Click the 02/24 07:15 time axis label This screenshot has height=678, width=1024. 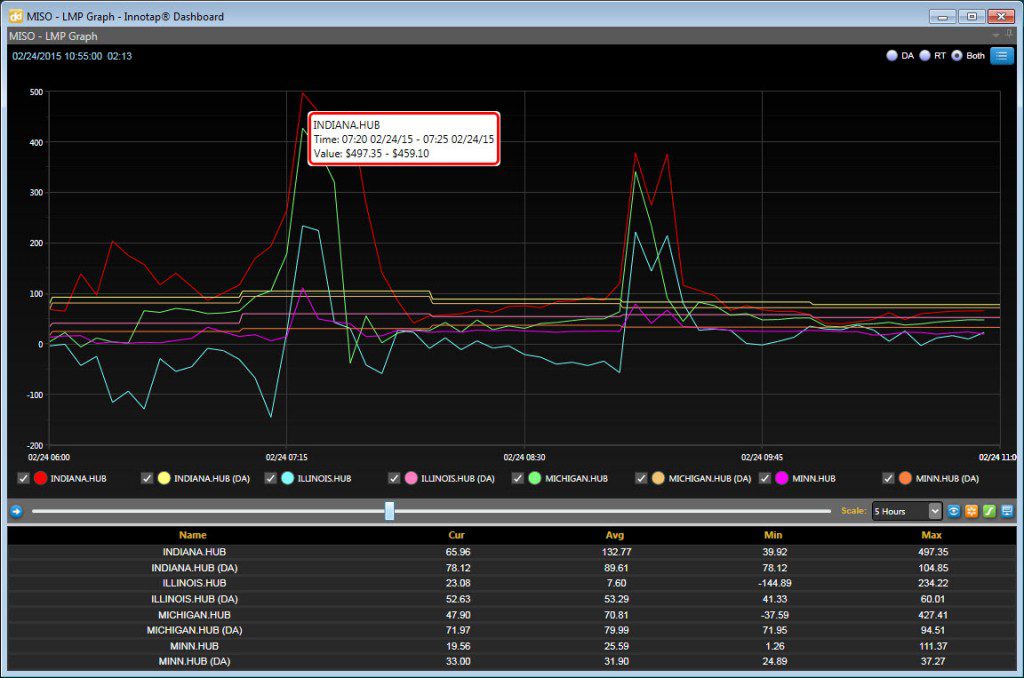coord(286,457)
